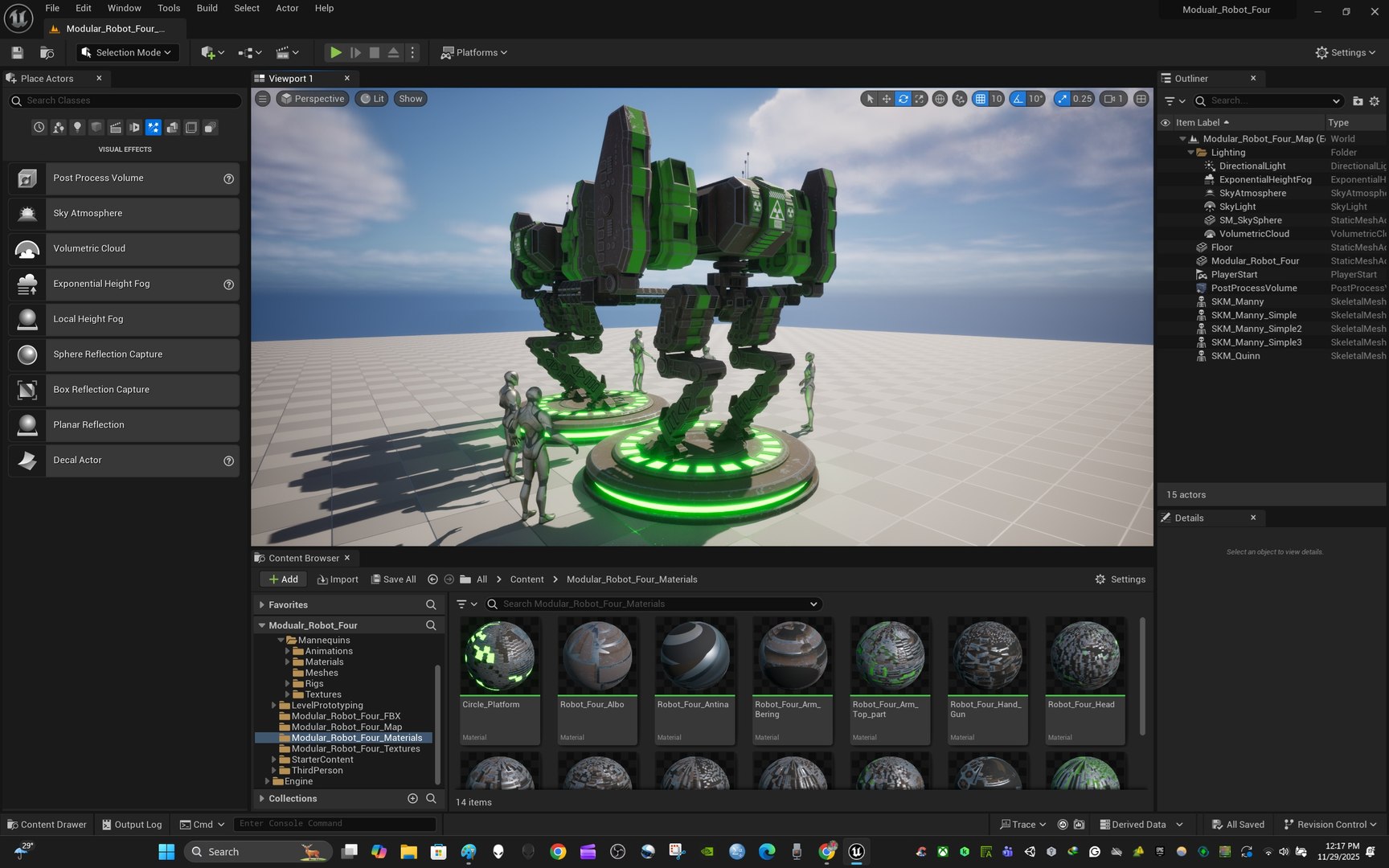The width and height of the screenshot is (1389, 868).
Task: Open the Build menu
Action: (207, 8)
